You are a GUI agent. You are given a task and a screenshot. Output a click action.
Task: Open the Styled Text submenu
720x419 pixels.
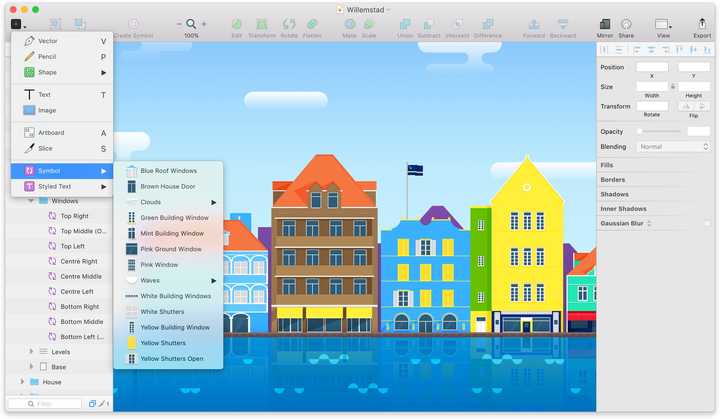(62, 187)
